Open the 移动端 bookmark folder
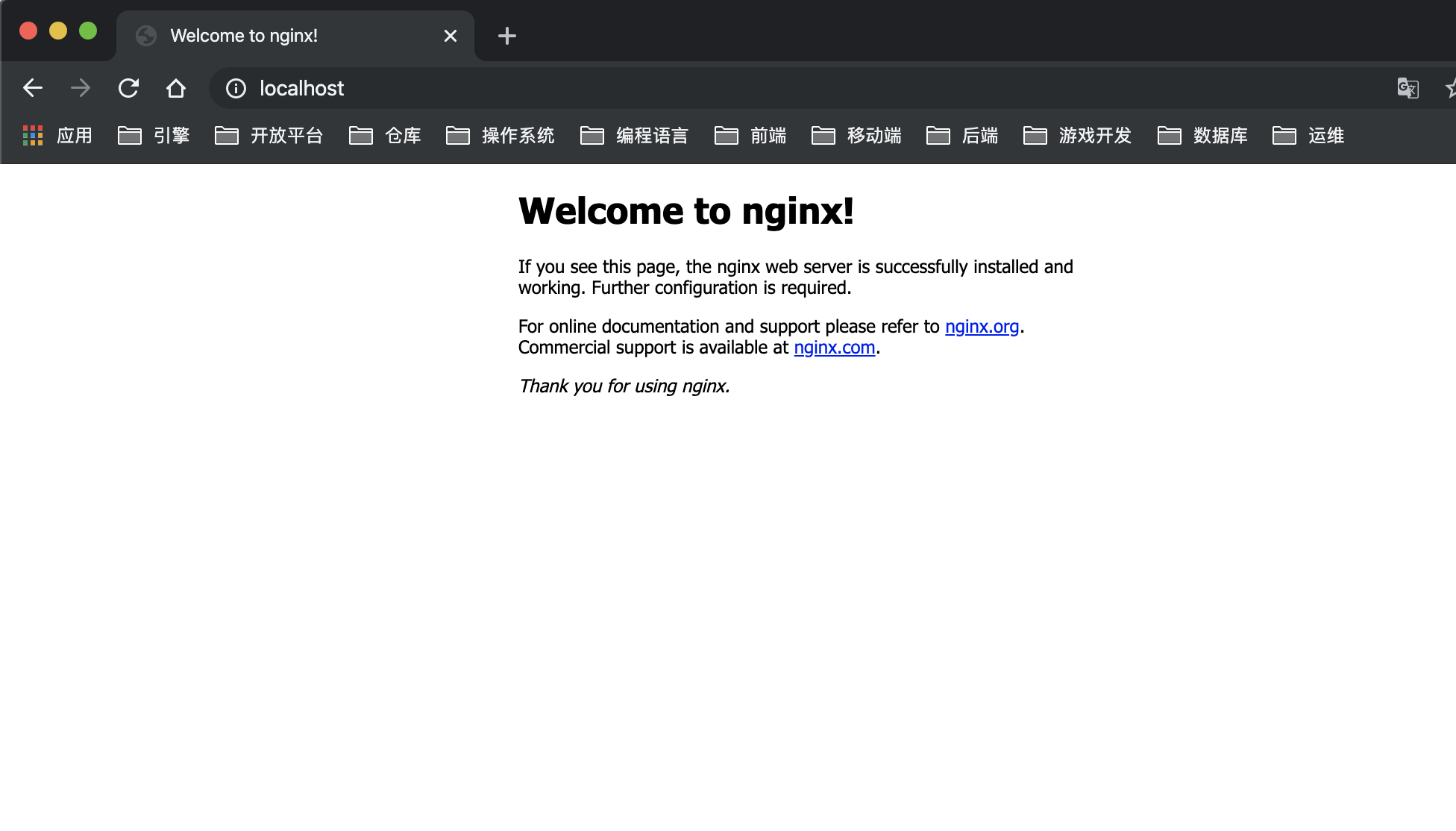 (856, 135)
